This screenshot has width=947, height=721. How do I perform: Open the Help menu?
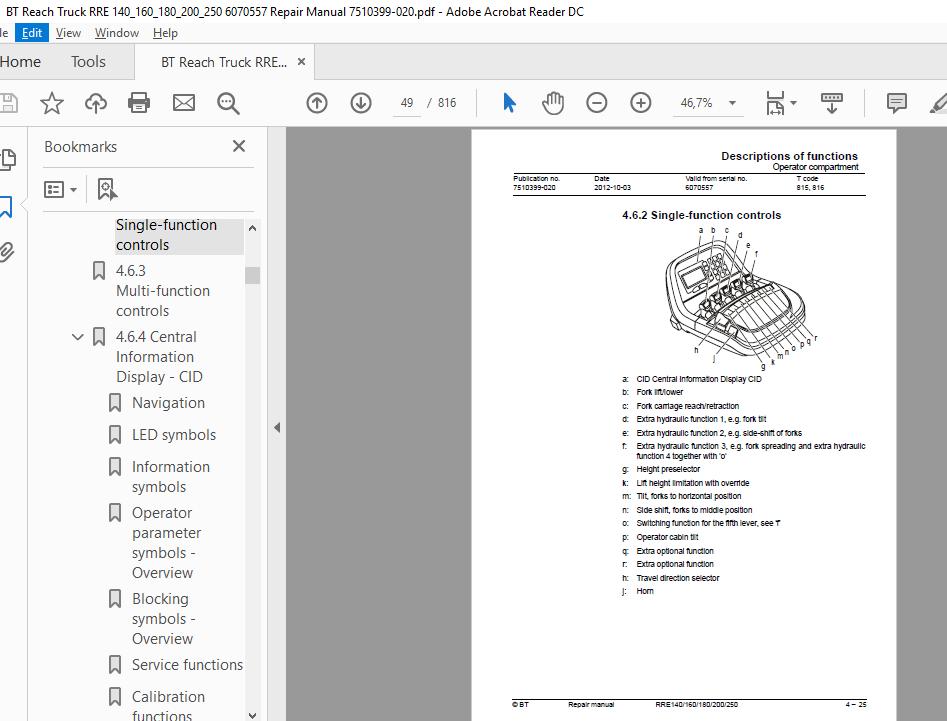coord(165,33)
